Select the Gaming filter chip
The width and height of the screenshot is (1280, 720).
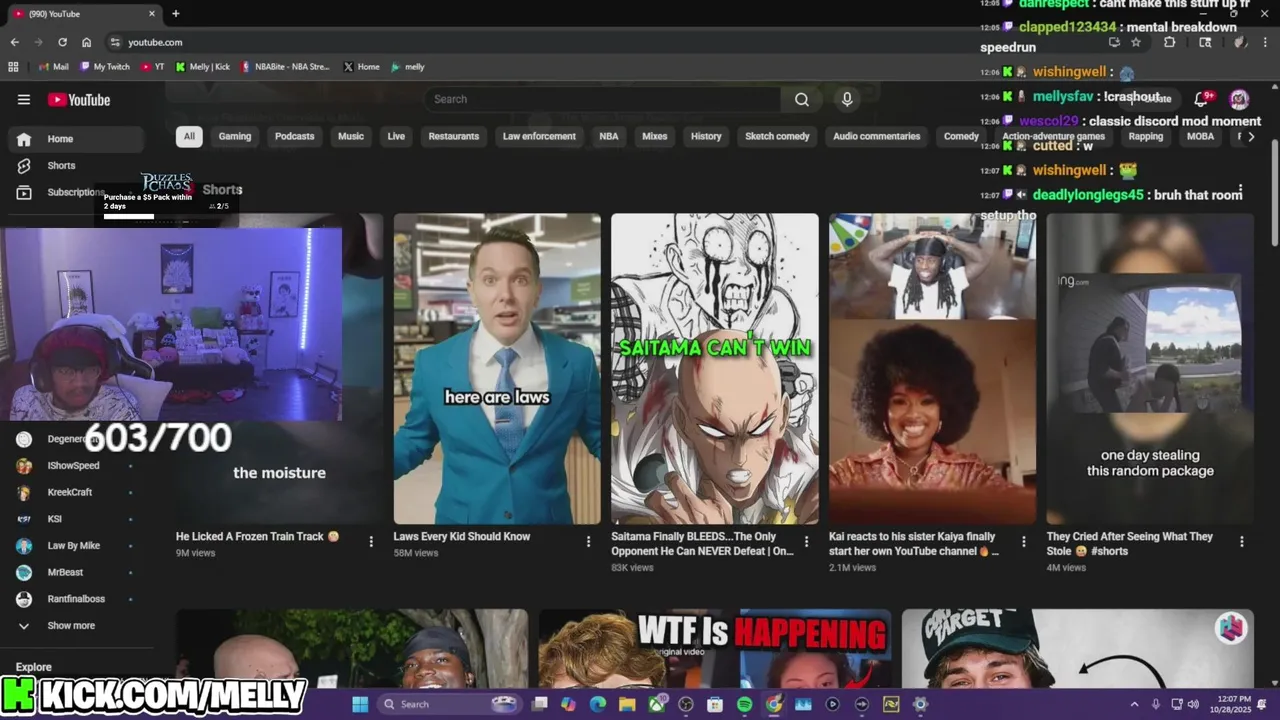(x=235, y=136)
